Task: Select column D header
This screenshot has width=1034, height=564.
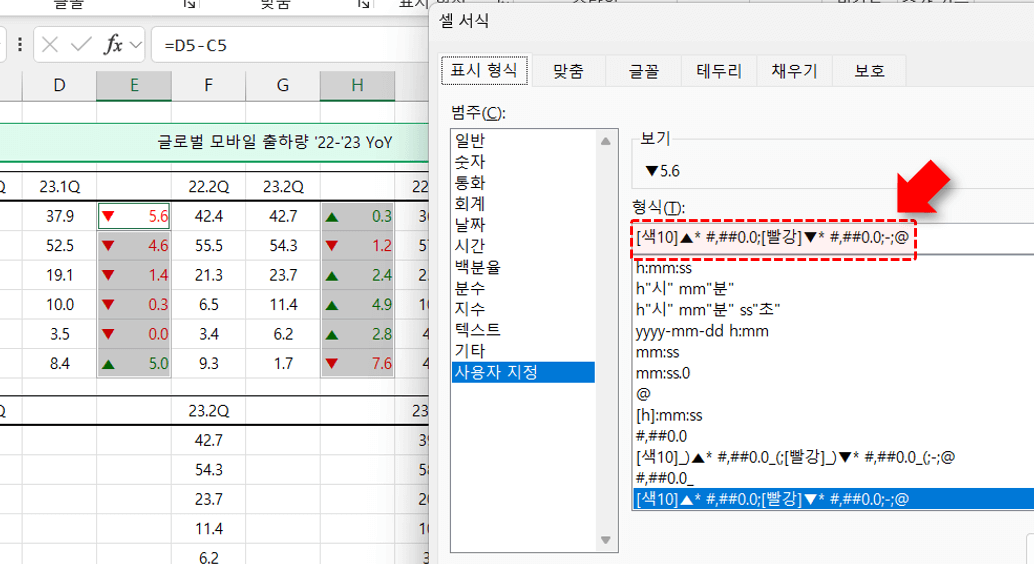Action: pyautogui.click(x=59, y=85)
